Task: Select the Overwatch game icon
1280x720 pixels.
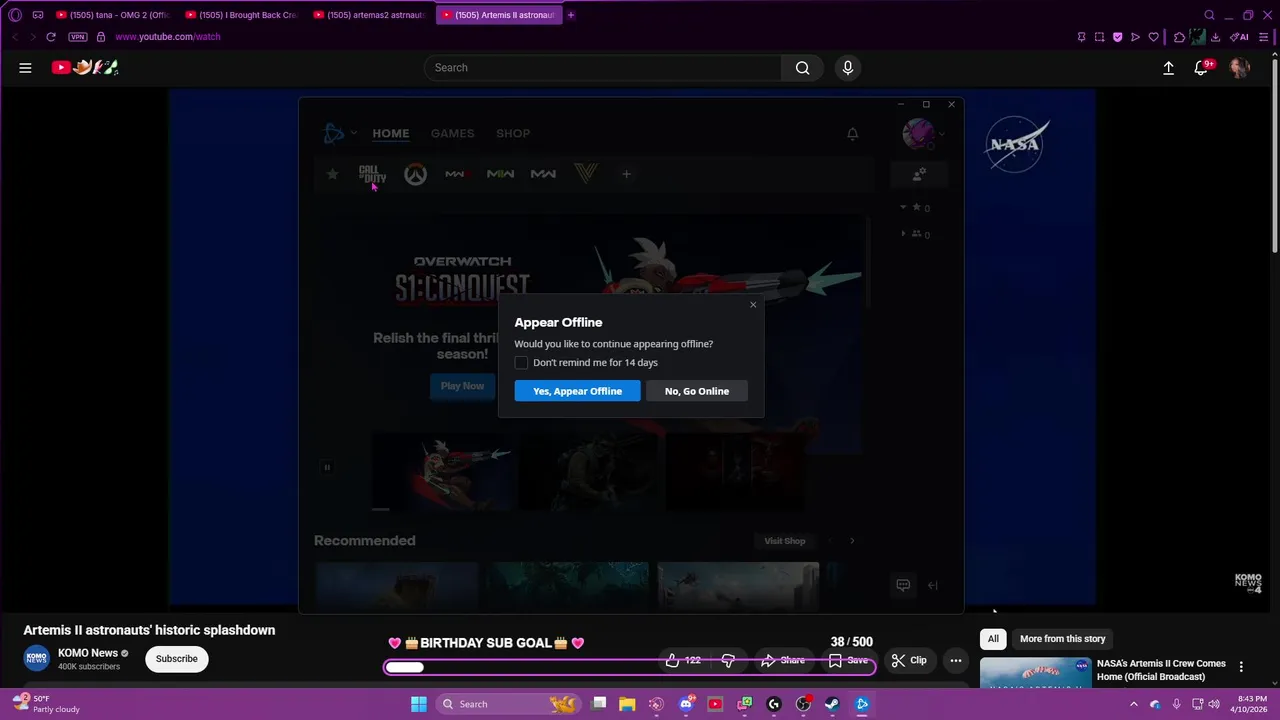Action: click(x=415, y=174)
